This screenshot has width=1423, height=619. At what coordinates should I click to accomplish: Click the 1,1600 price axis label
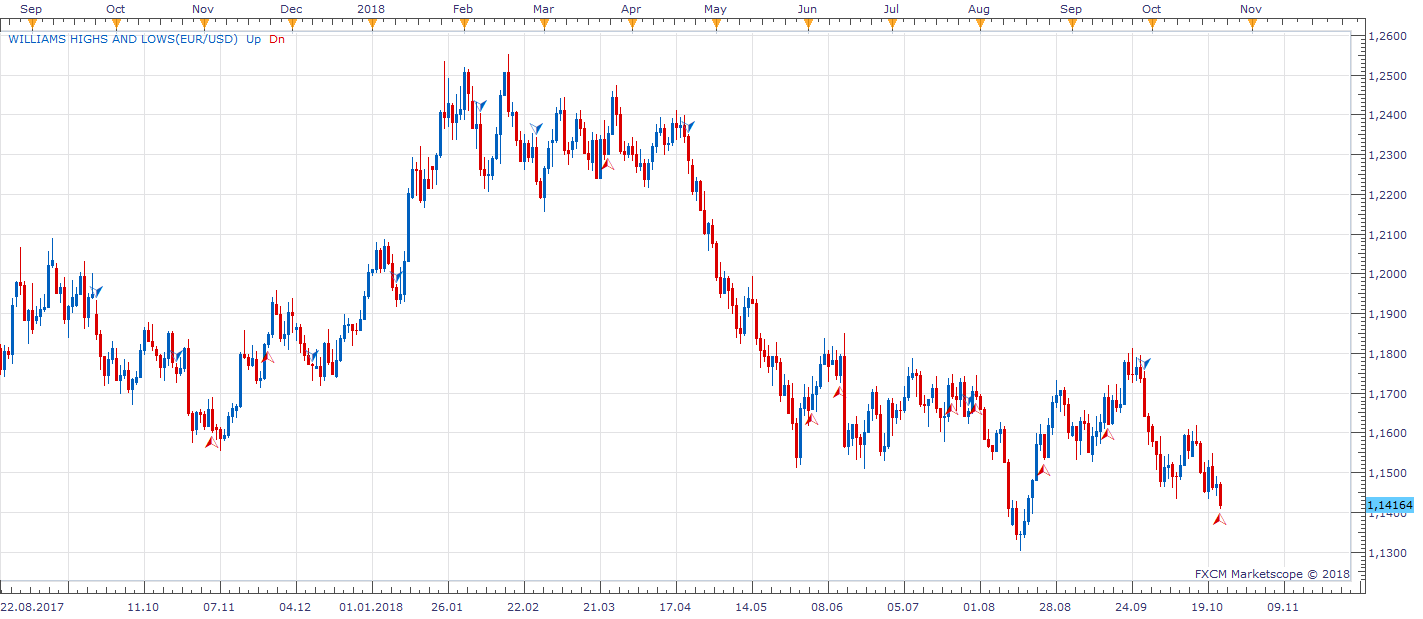pos(1385,434)
